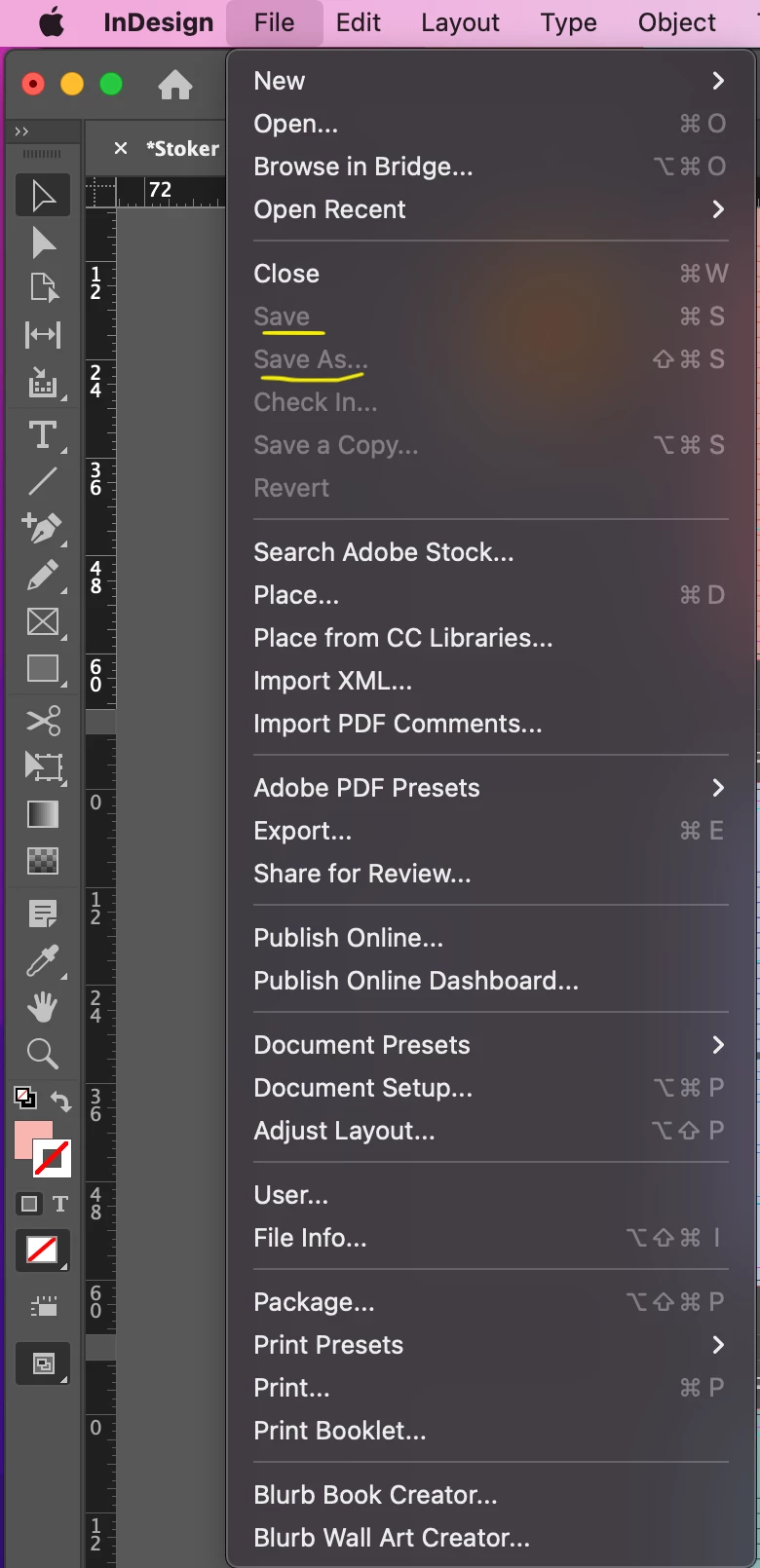Open the Object menu
Viewport: 760px width, 1568px height.
(677, 22)
